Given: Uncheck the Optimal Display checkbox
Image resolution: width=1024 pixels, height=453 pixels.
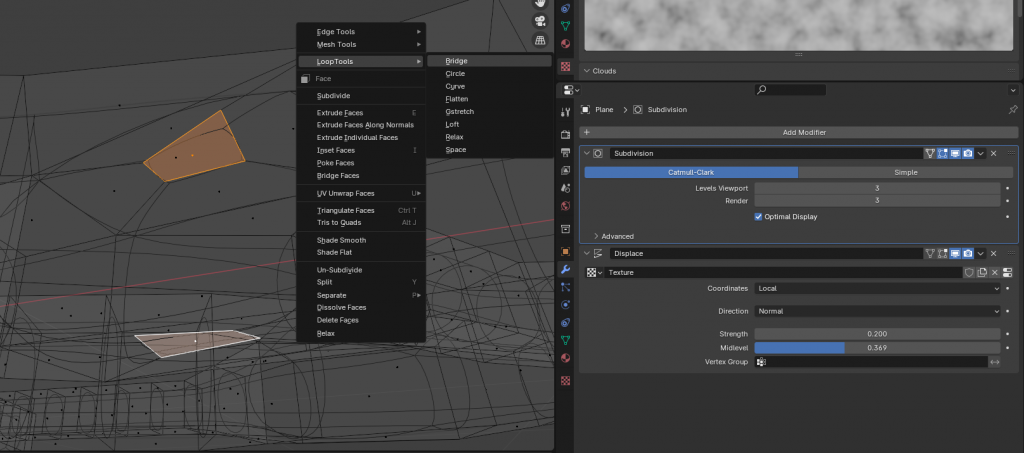Looking at the screenshot, I should (758, 216).
